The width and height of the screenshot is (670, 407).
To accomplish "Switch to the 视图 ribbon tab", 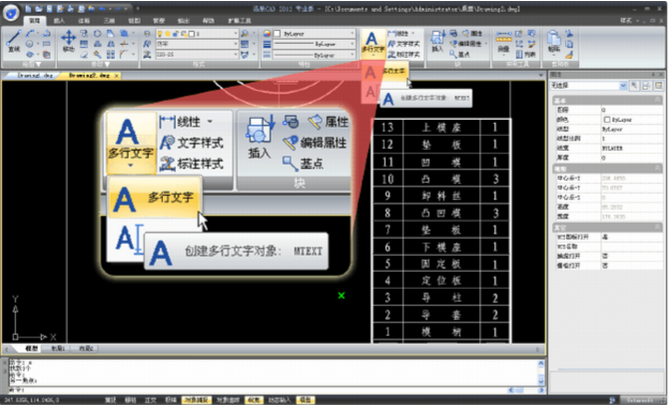I will coord(134,20).
